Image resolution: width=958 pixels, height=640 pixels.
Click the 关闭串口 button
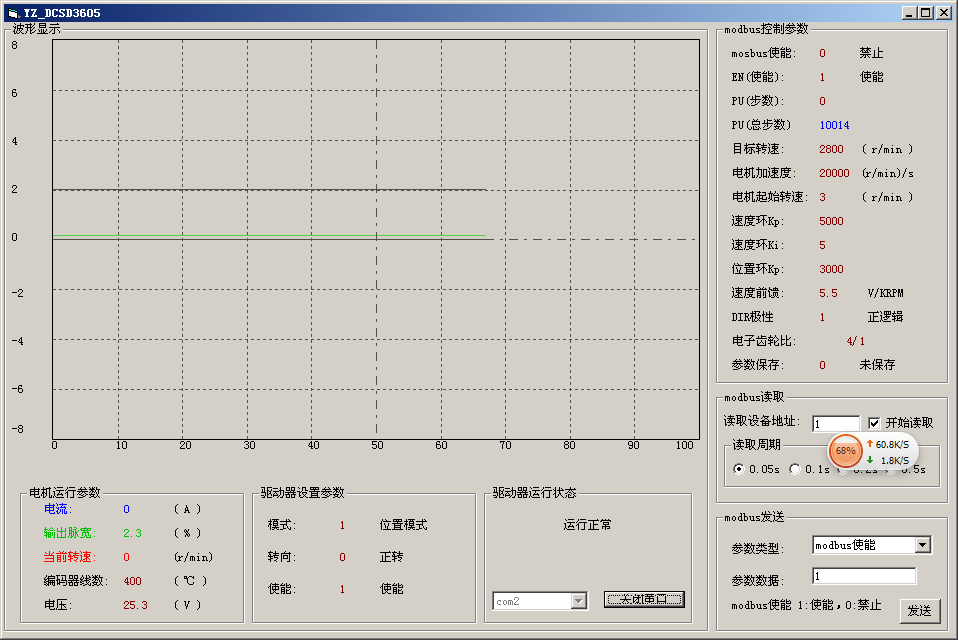coord(644,600)
